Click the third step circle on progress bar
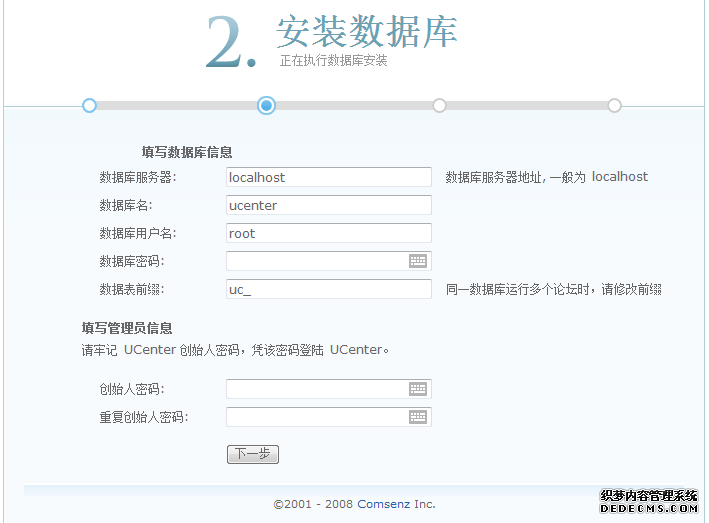 pos(439,105)
